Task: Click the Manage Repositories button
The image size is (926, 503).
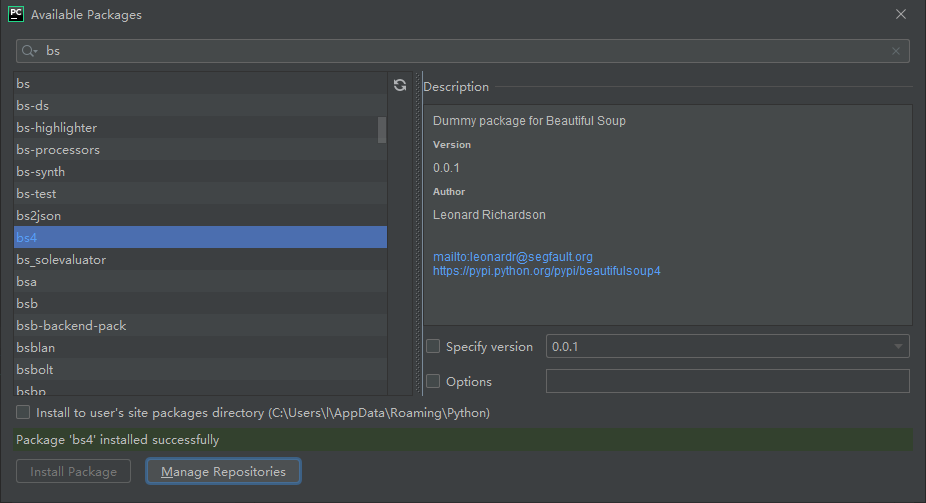Action: click(223, 471)
